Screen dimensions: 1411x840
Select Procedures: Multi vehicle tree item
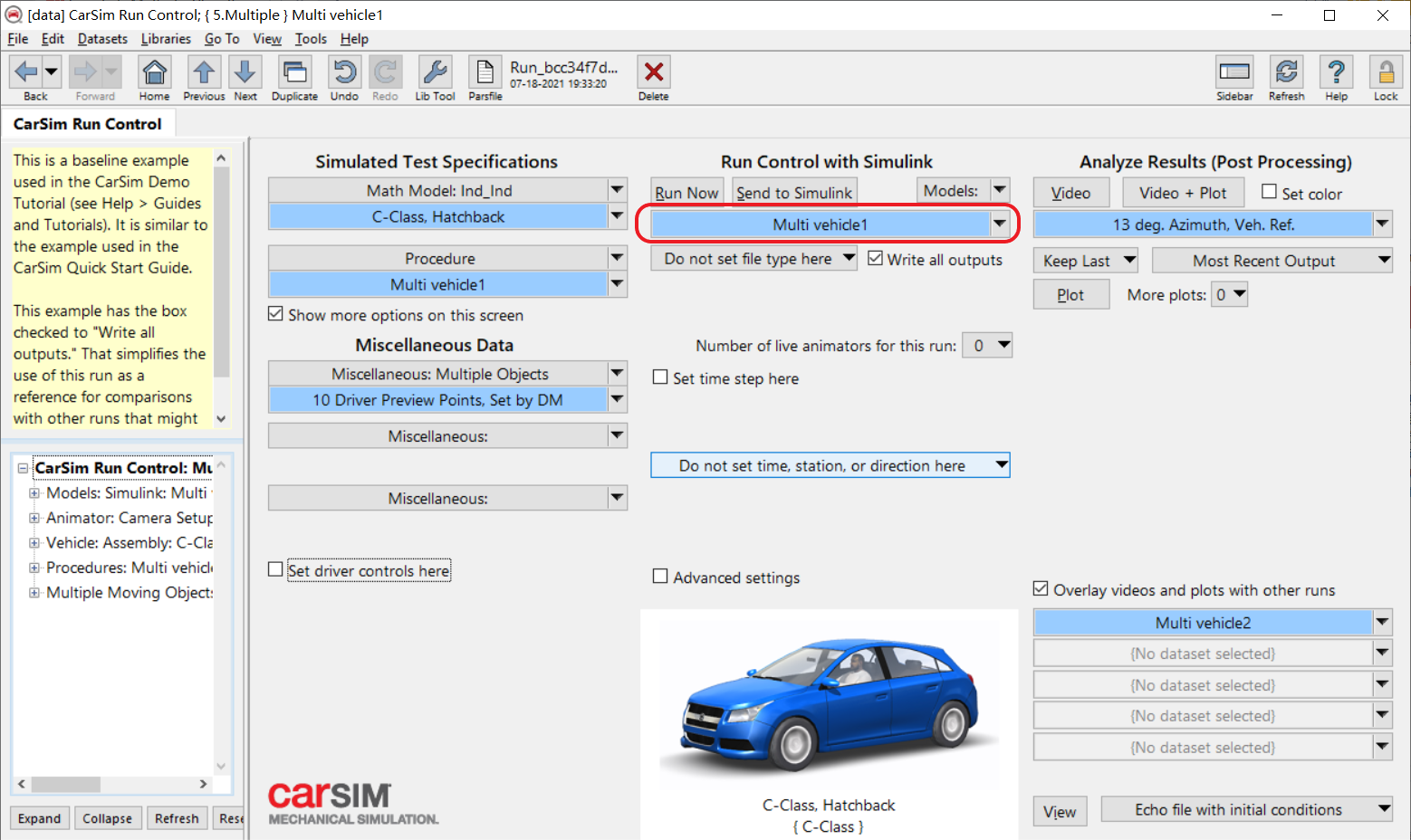(x=129, y=568)
